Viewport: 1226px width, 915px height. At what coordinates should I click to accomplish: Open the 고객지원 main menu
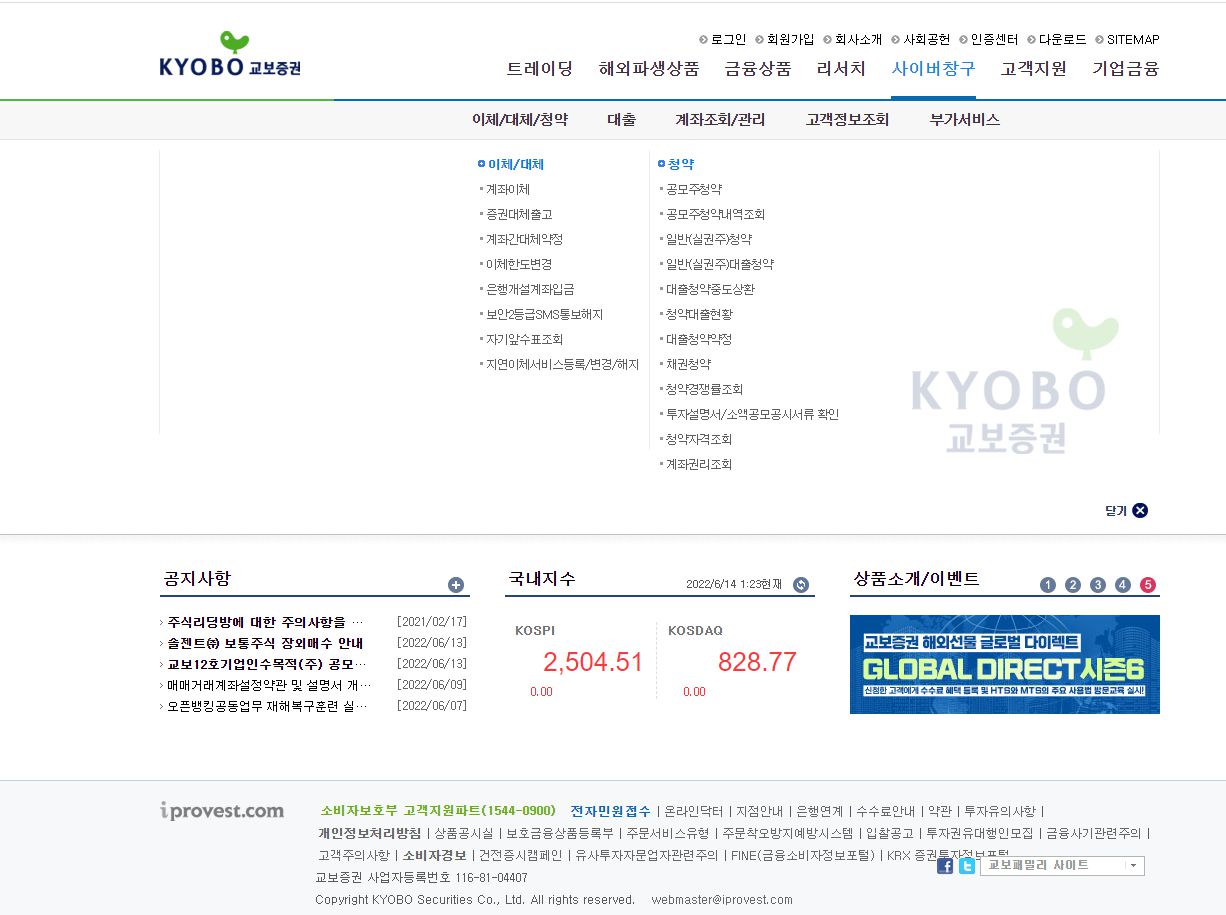click(x=1034, y=69)
